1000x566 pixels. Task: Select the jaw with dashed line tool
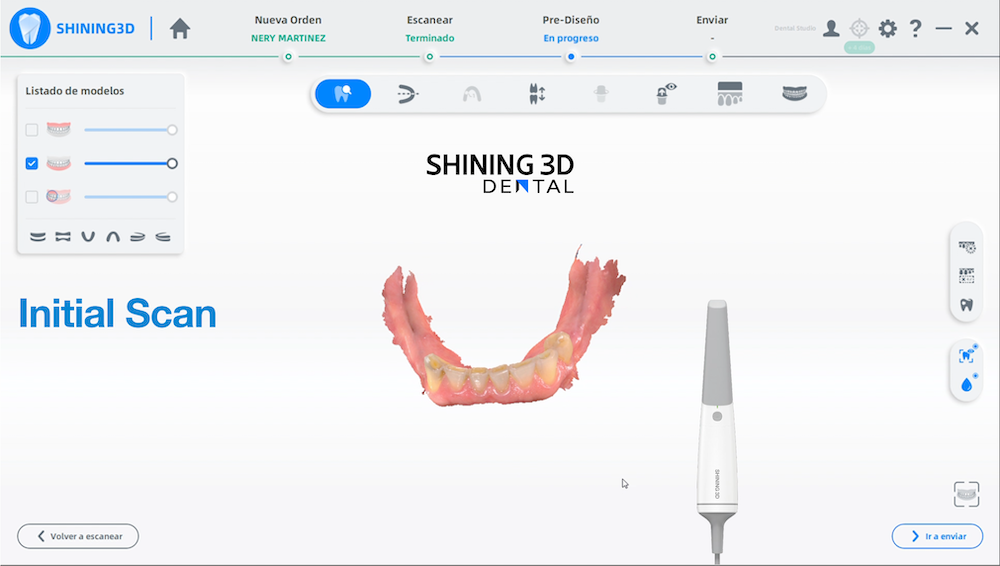coord(407,94)
